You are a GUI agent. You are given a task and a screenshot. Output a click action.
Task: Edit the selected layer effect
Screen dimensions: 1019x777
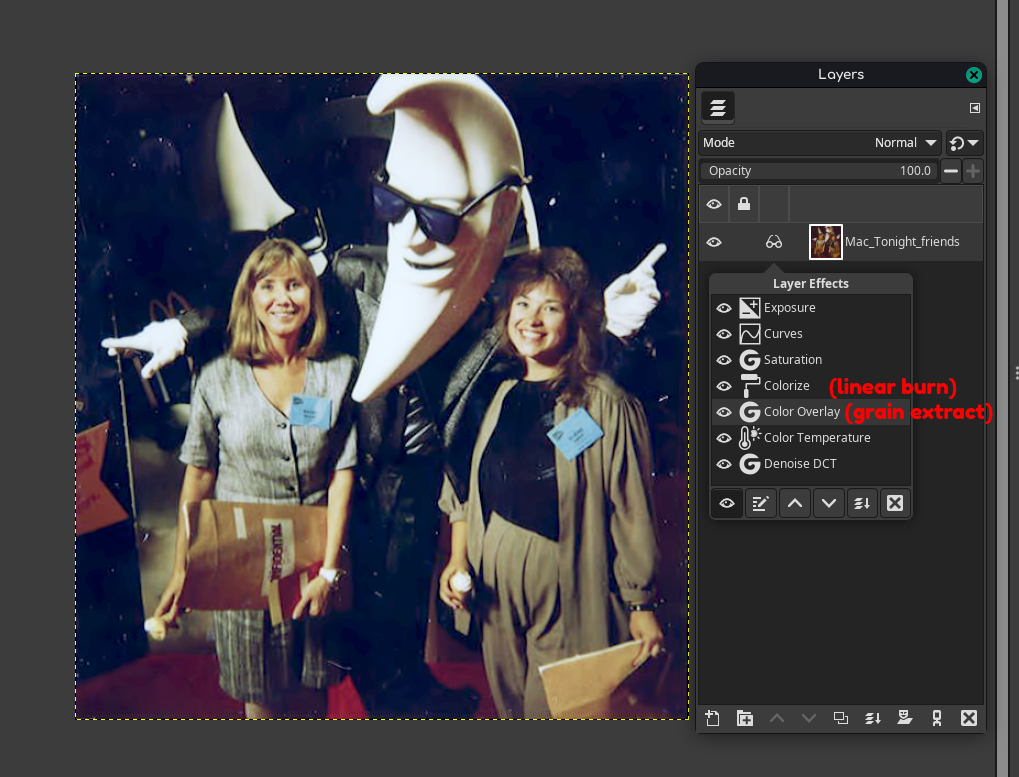point(760,503)
